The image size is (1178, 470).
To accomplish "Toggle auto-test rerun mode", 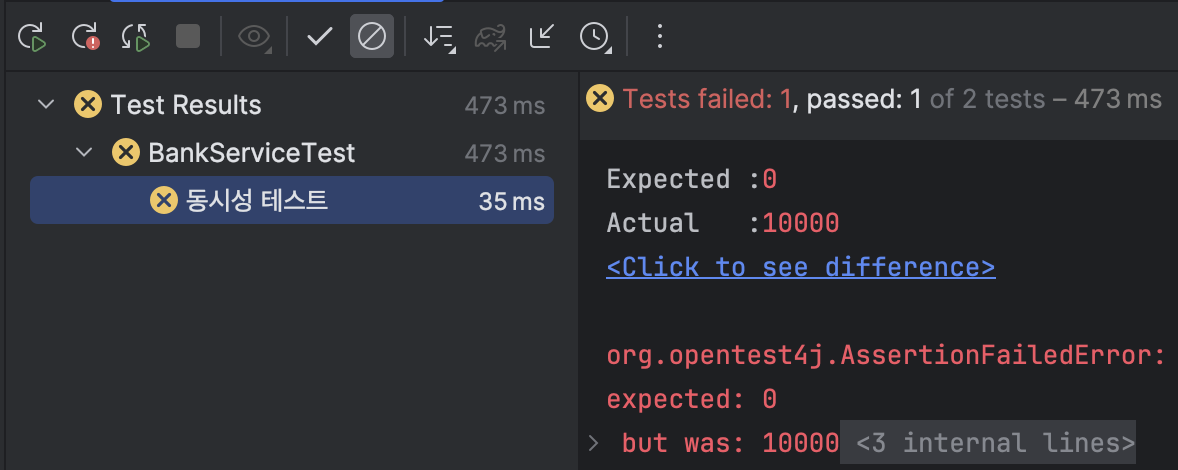I will (x=136, y=36).
